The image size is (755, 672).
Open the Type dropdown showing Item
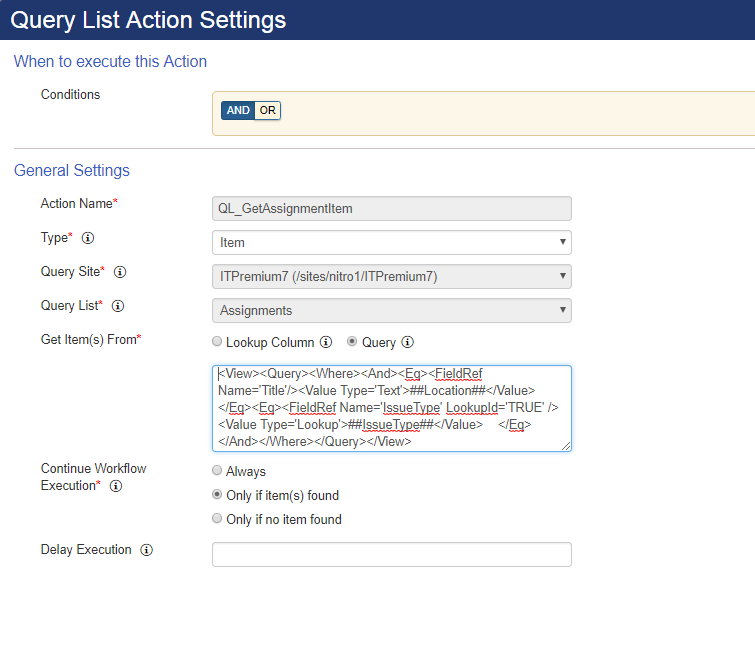click(x=391, y=242)
